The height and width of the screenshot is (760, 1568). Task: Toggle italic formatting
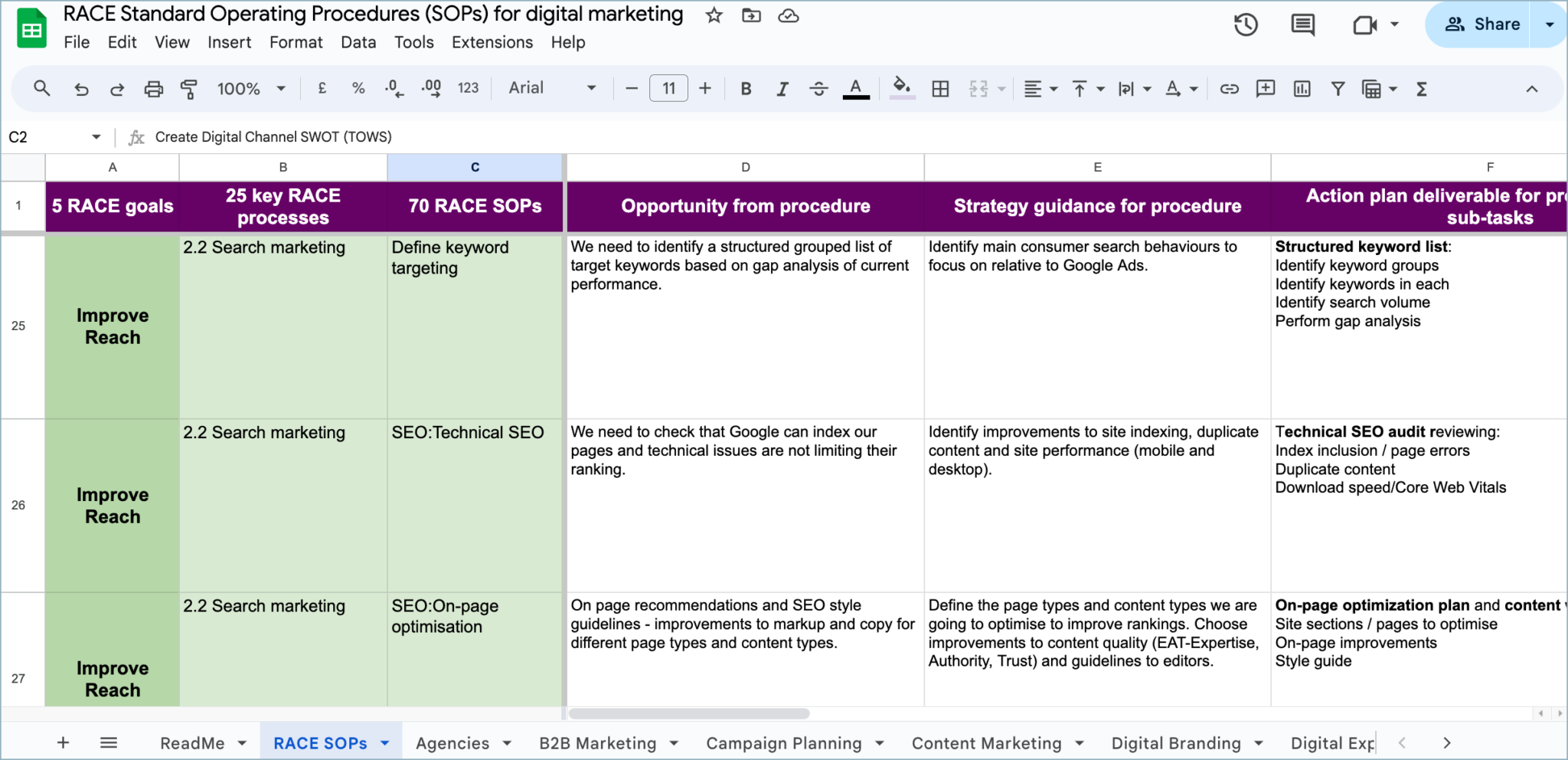coord(782,88)
